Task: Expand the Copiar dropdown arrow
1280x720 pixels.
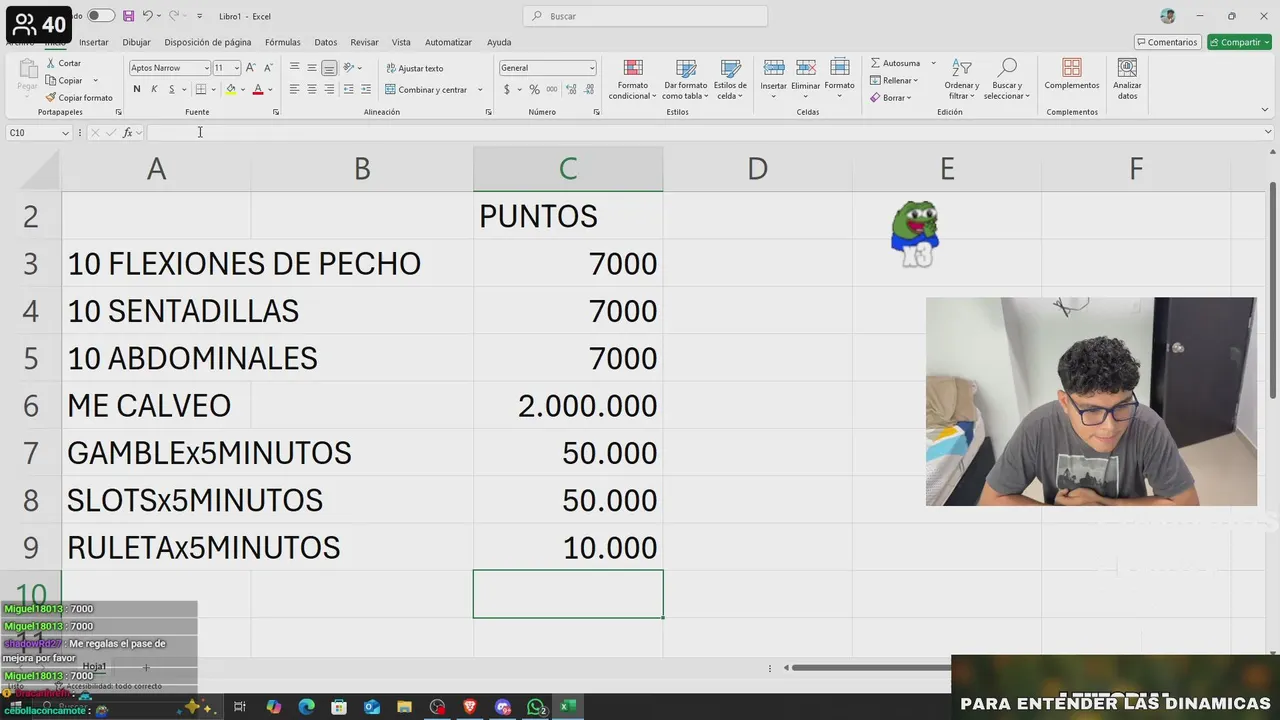Action: pyautogui.click(x=96, y=81)
